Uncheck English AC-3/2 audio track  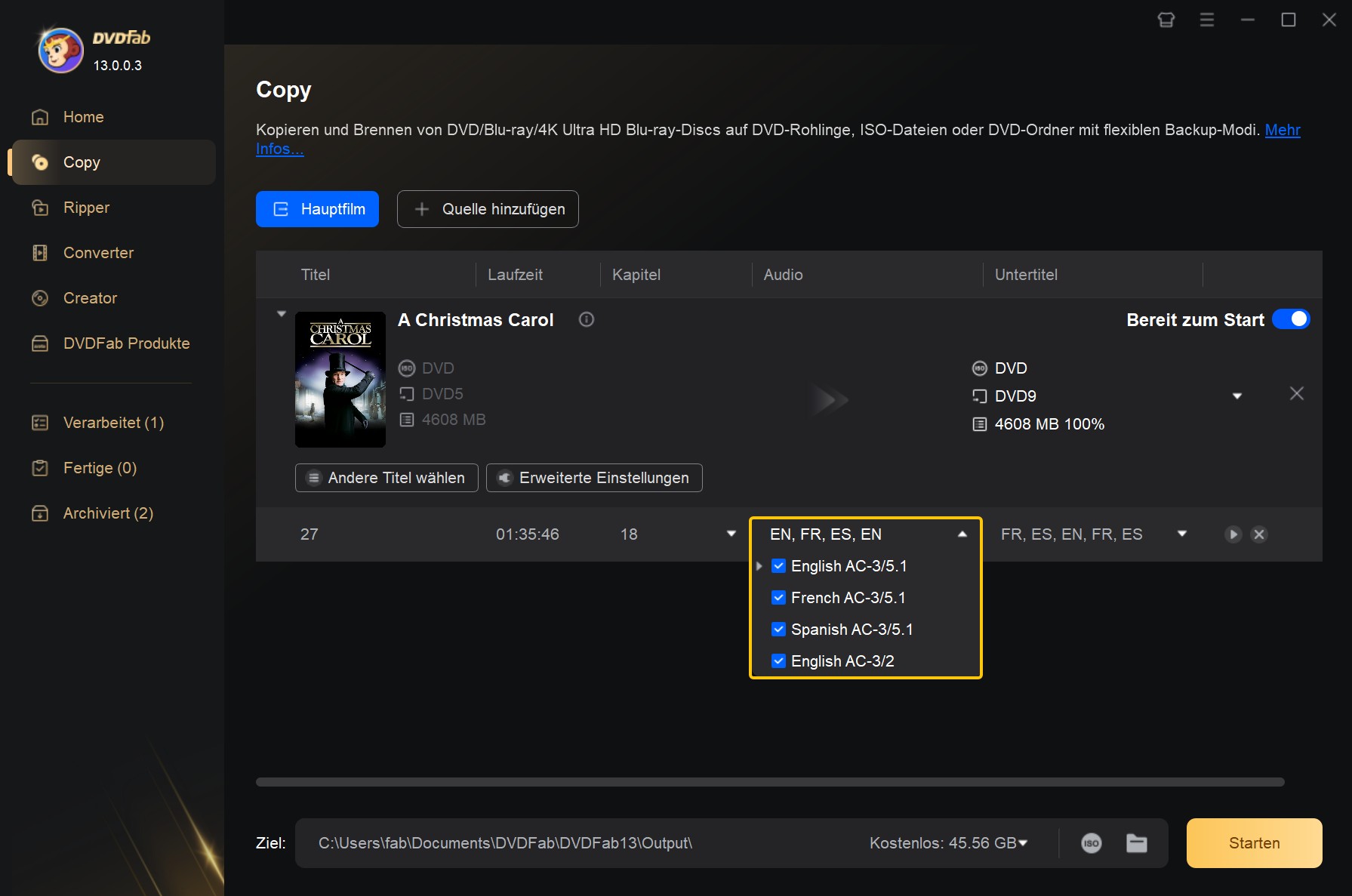click(779, 661)
